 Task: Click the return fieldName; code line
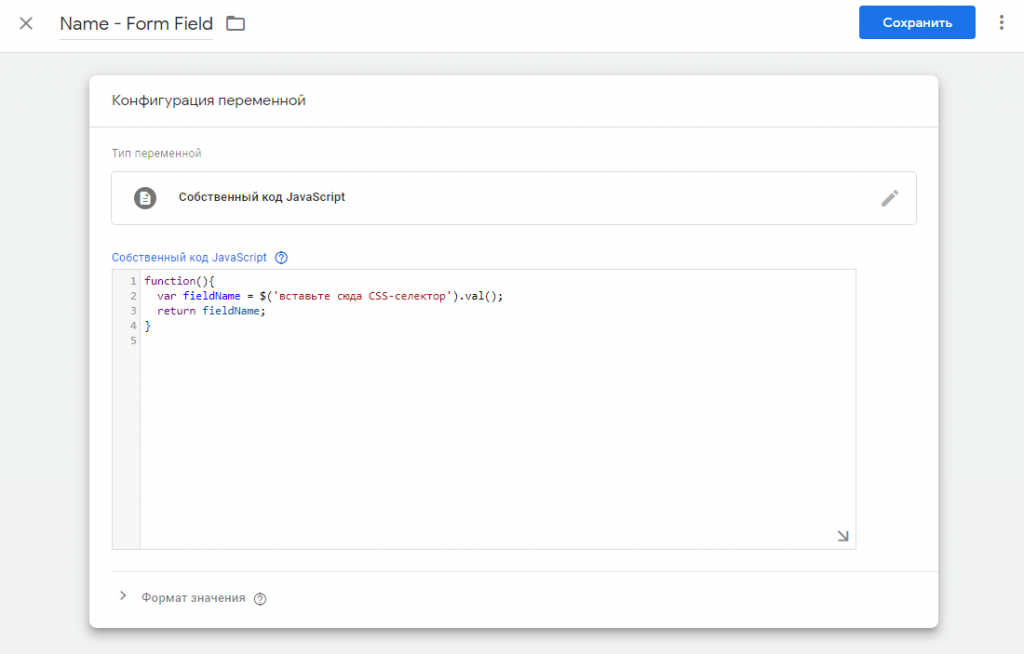pyautogui.click(x=212, y=311)
